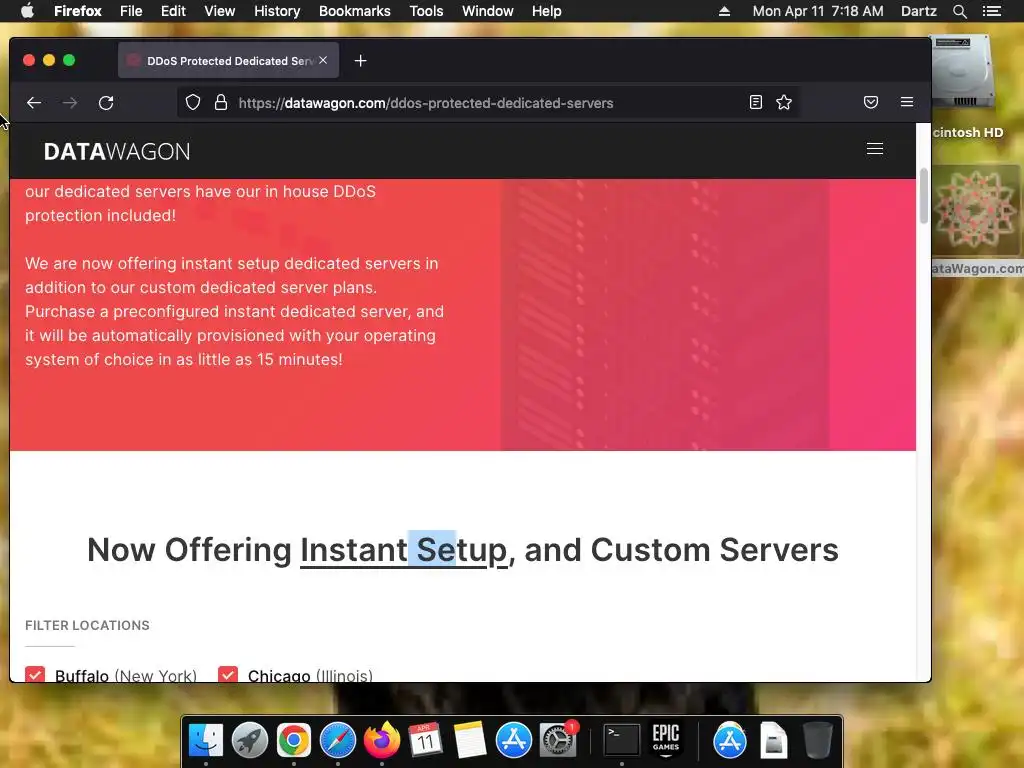Click the eject icon in menu bar

point(724,11)
